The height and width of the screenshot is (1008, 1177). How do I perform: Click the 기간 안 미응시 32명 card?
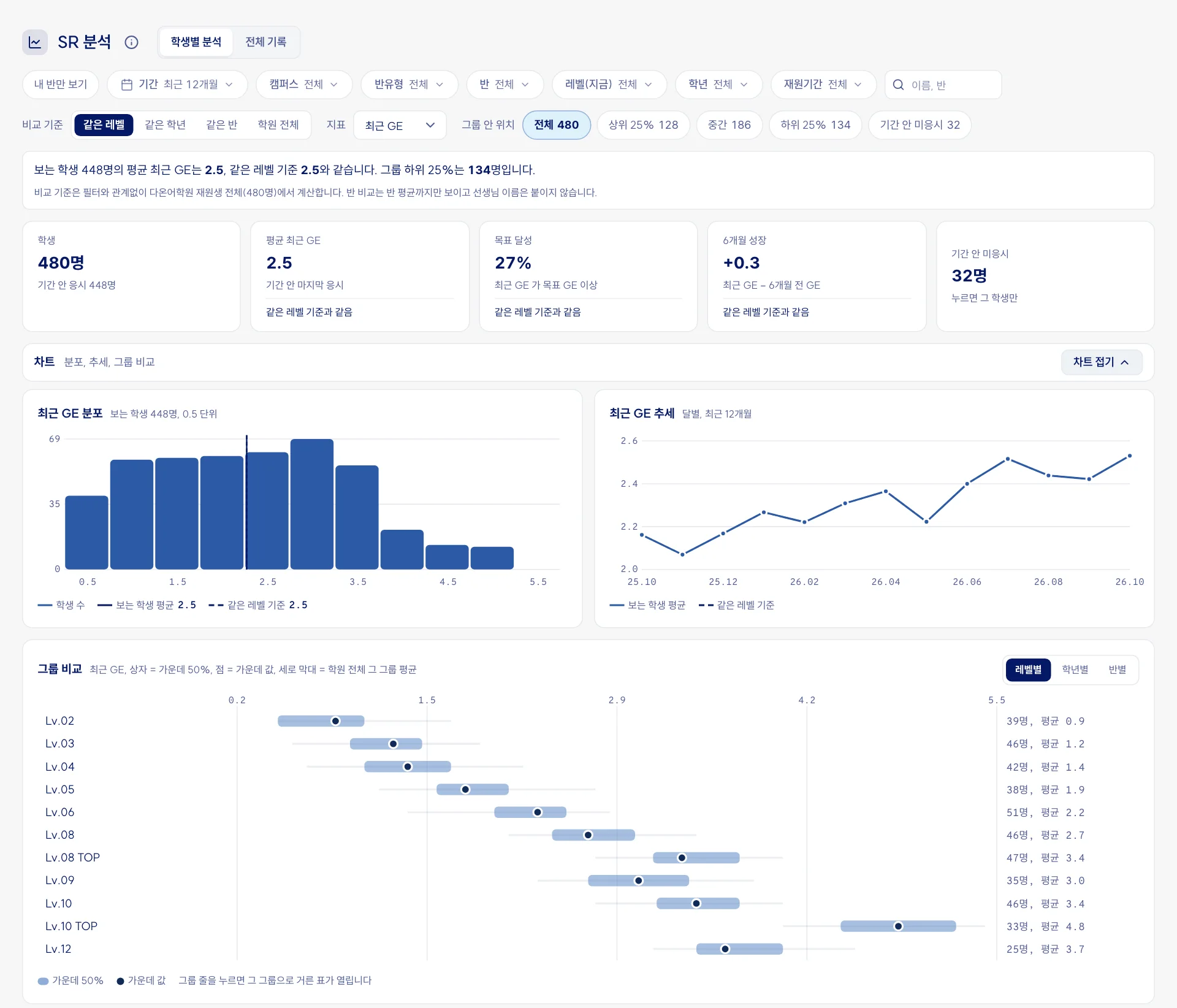(1045, 277)
